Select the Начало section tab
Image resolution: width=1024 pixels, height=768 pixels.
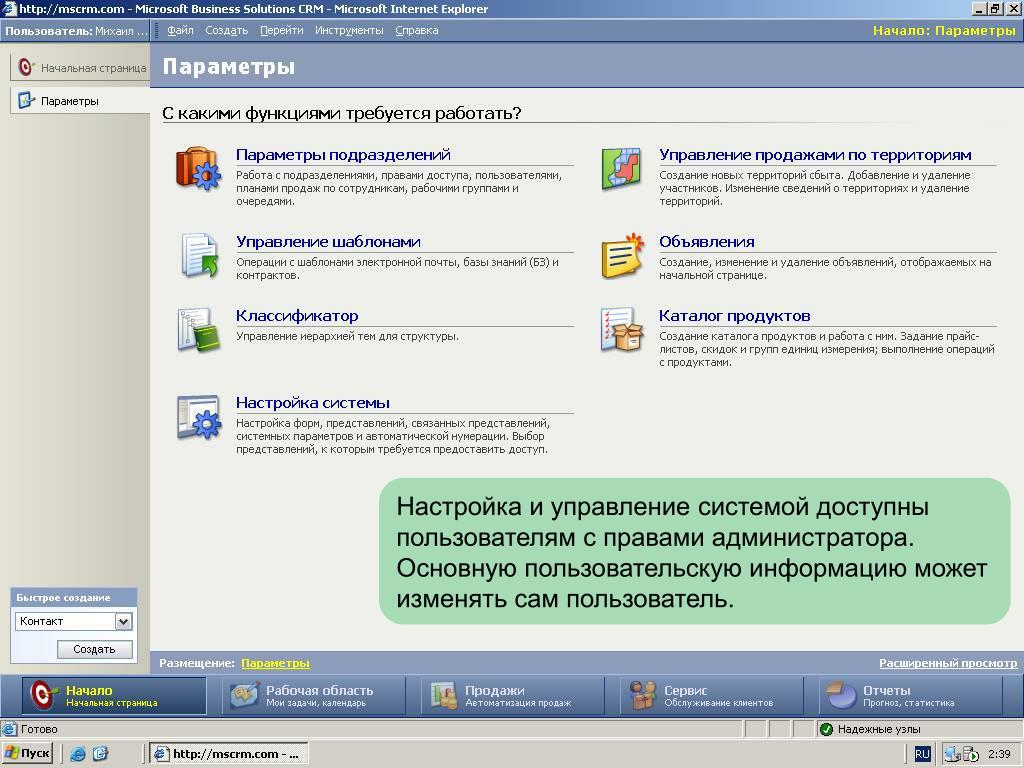pyautogui.click(x=114, y=696)
